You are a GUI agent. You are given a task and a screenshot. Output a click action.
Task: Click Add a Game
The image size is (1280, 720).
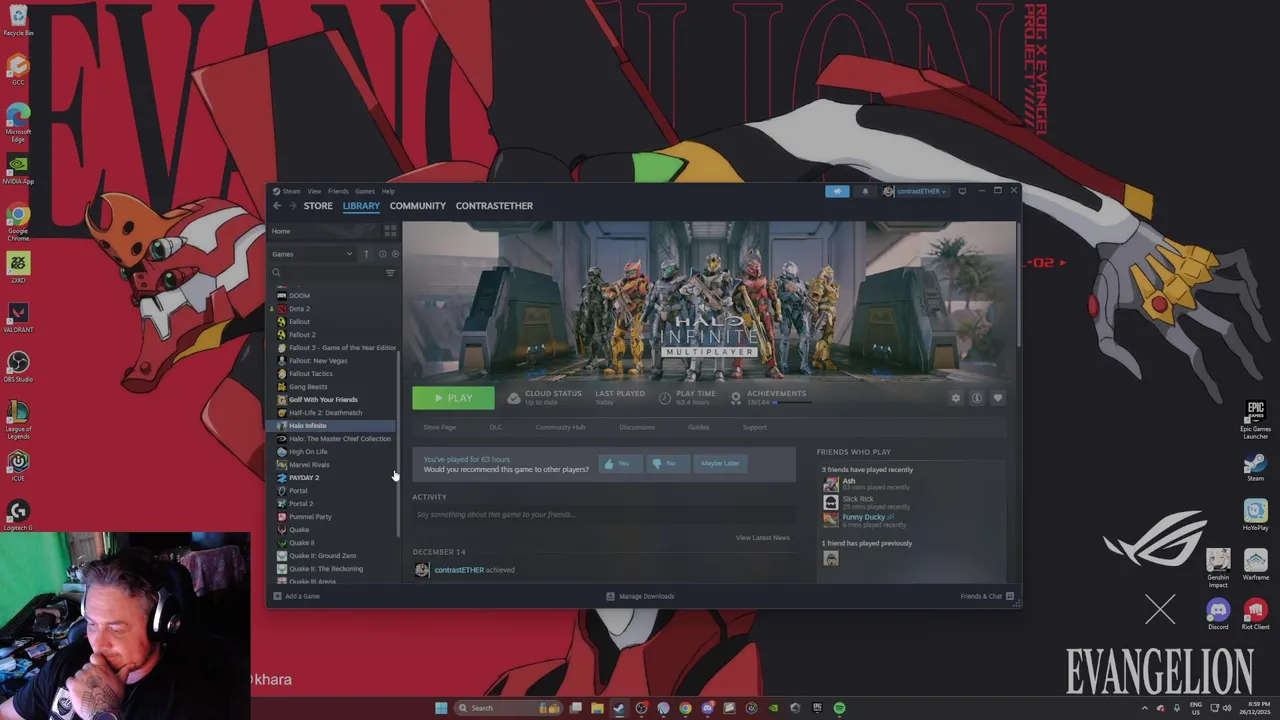click(x=297, y=597)
